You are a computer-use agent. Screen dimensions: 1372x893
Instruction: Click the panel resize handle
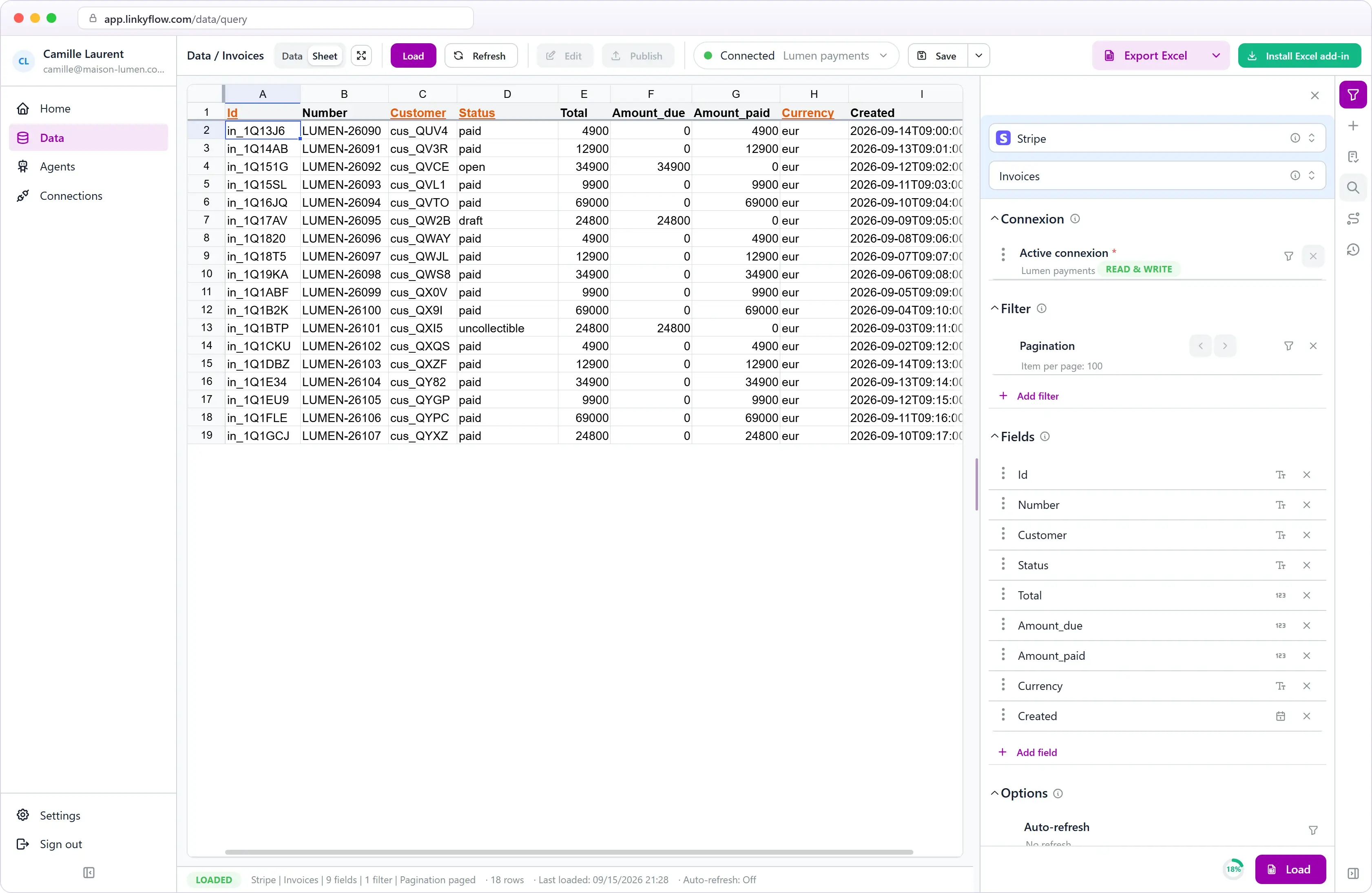tap(976, 484)
